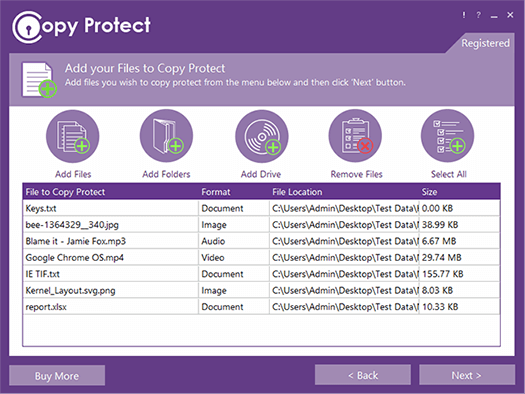Click the Remove Files text label
The image size is (525, 394).
click(x=356, y=174)
